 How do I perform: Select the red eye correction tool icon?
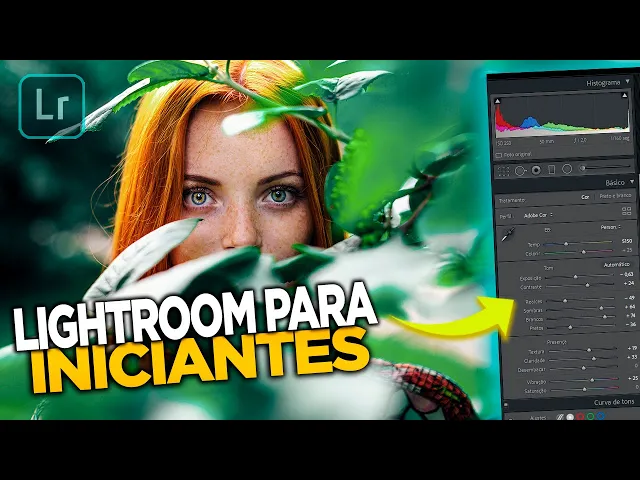pyautogui.click(x=536, y=170)
